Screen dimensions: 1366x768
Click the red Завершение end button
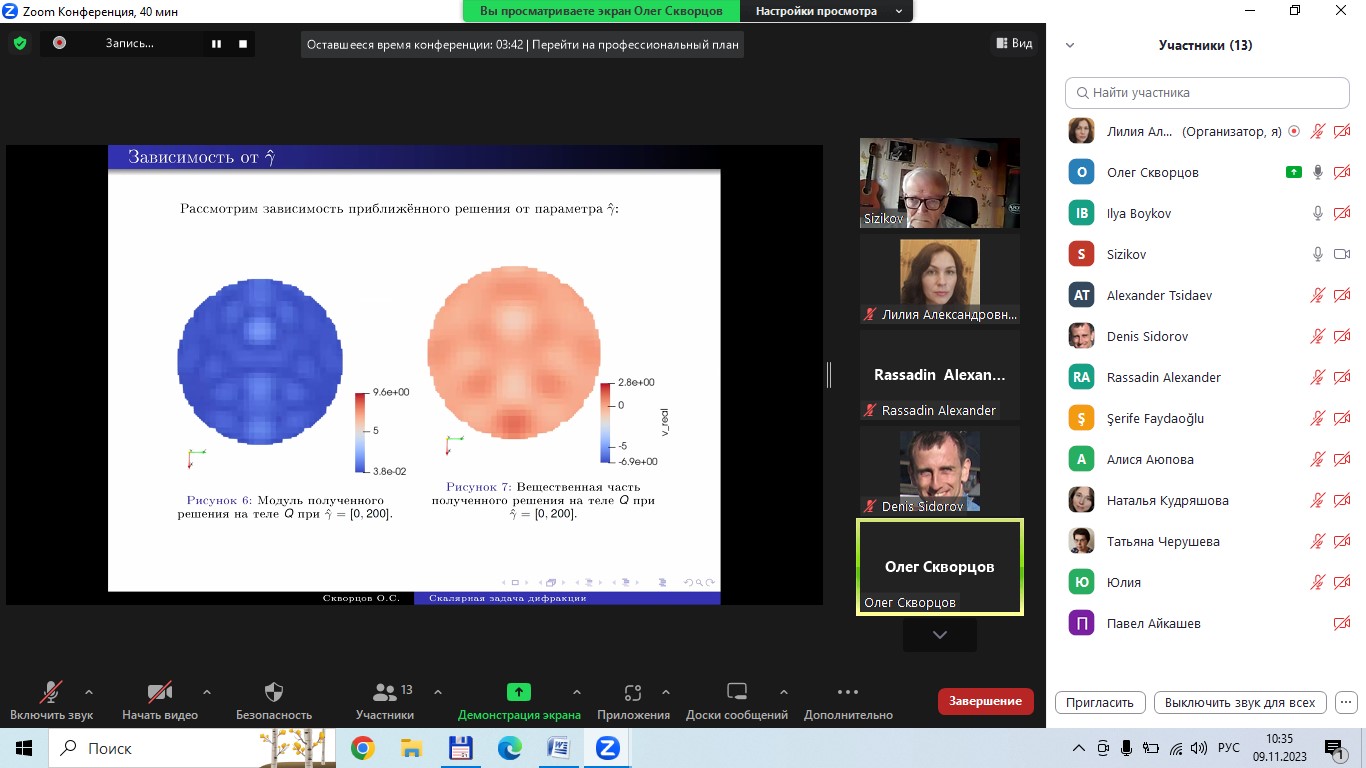click(985, 701)
